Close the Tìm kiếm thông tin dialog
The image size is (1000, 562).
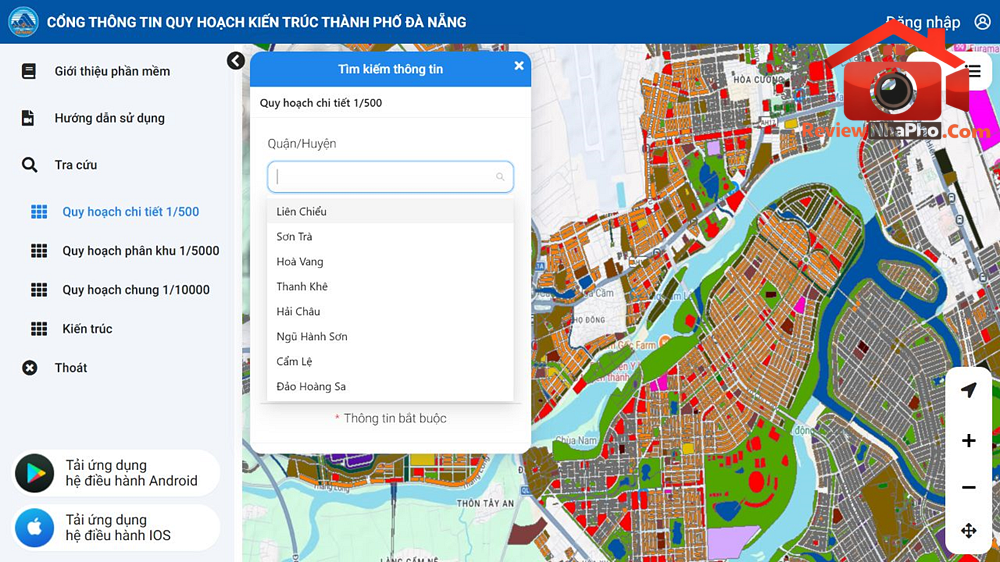(x=519, y=66)
